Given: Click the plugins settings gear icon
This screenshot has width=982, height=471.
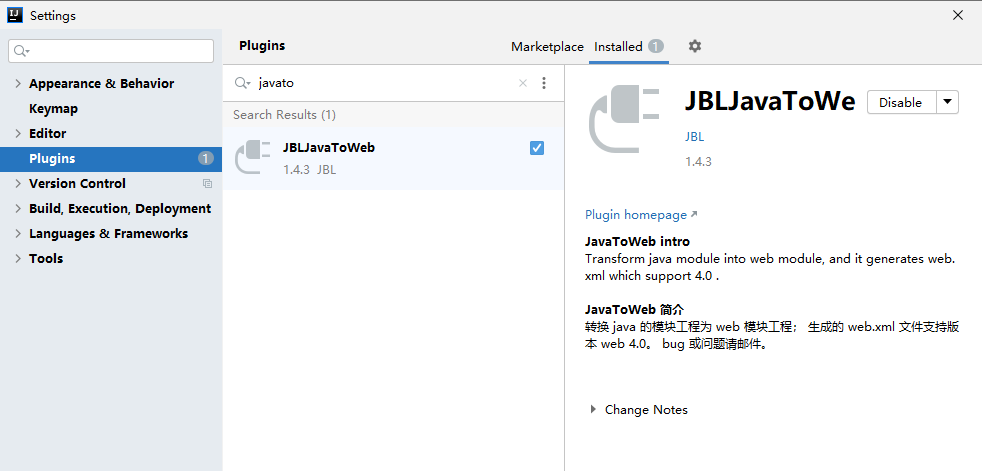Looking at the screenshot, I should (x=695, y=46).
